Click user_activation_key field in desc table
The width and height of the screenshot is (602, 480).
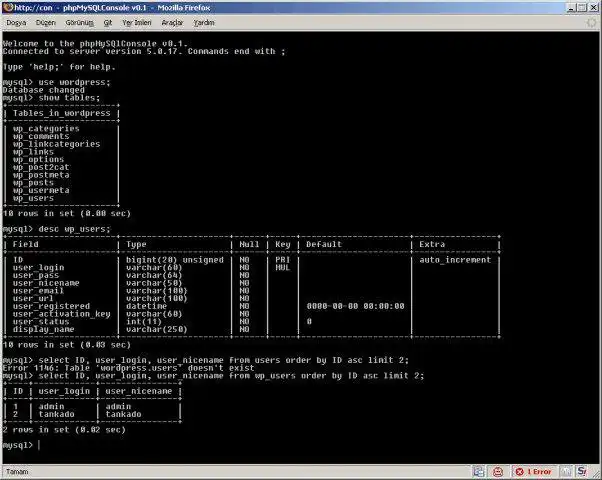coord(61,314)
